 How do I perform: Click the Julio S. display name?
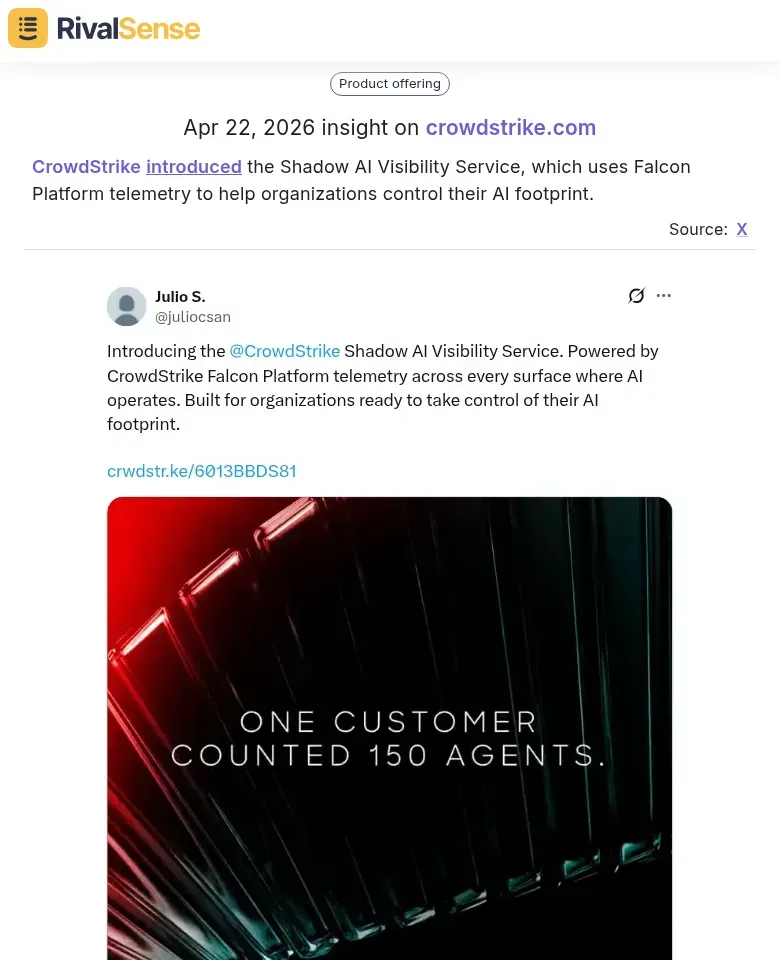[x=180, y=296]
